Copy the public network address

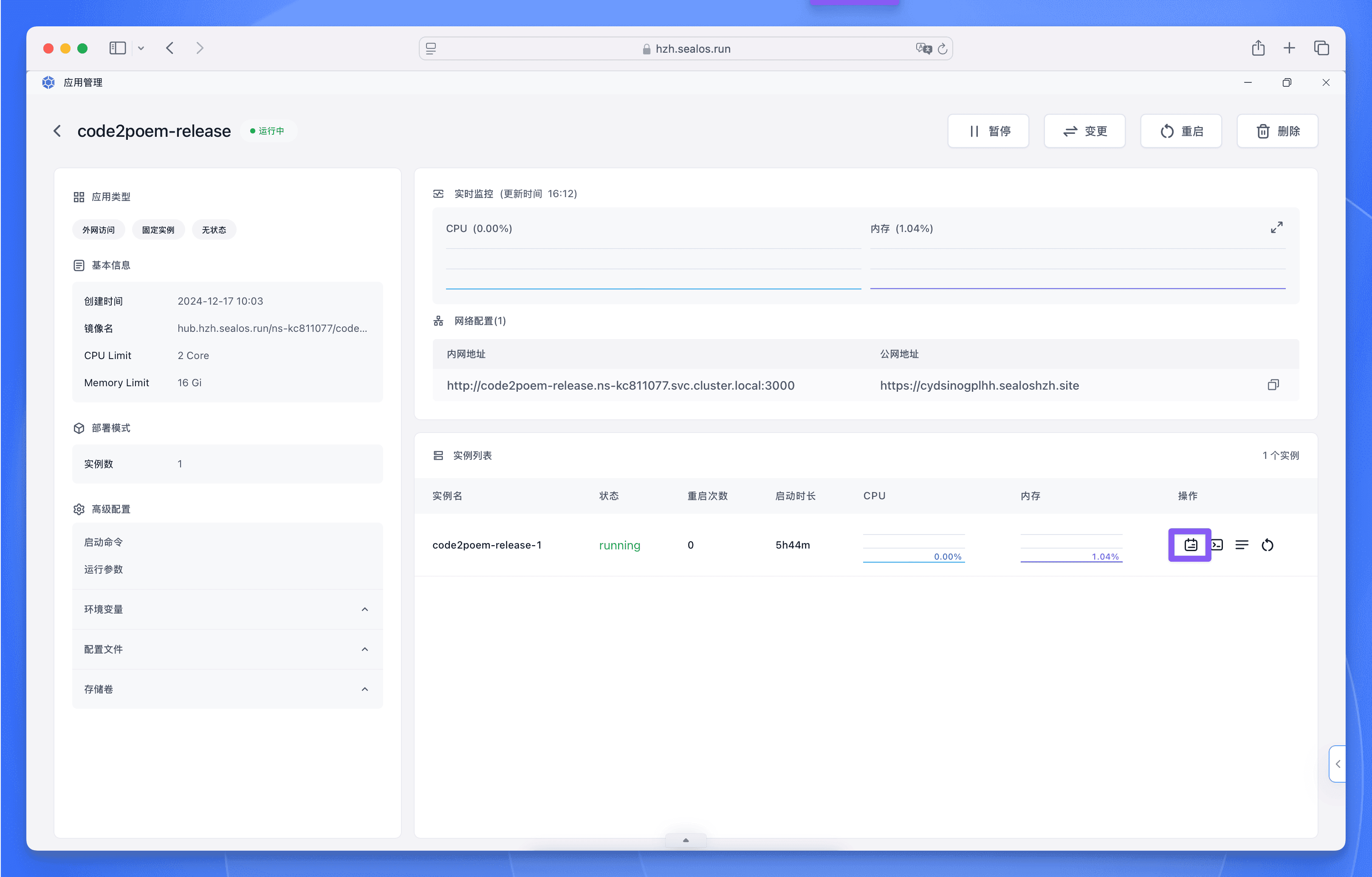point(1273,385)
